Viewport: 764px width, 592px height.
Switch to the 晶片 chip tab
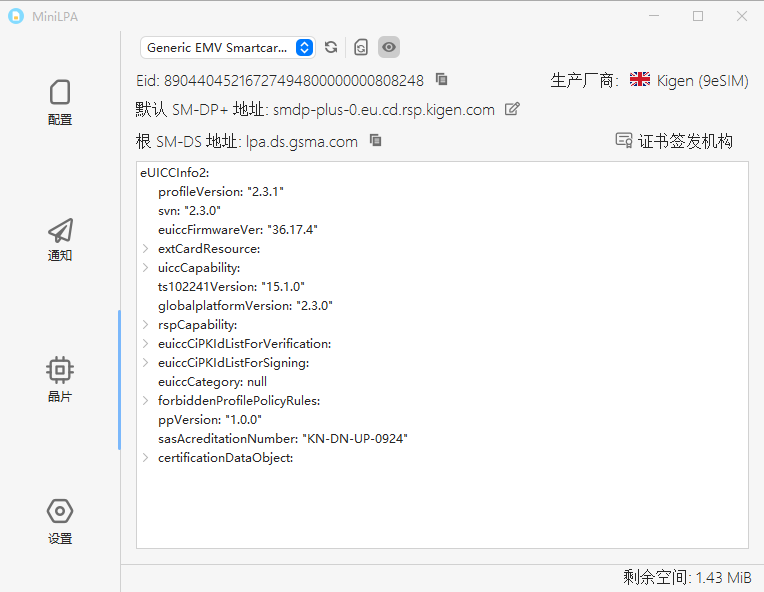click(x=60, y=380)
